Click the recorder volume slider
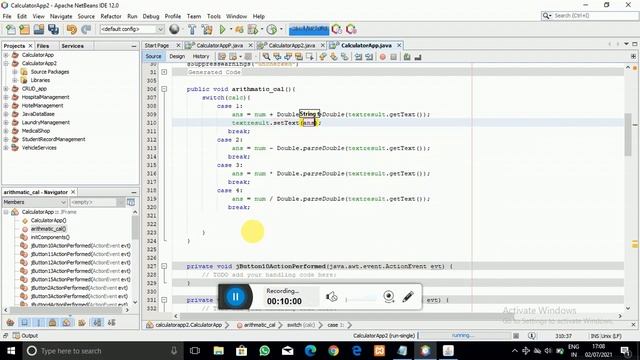The image size is (640, 360). click(361, 300)
